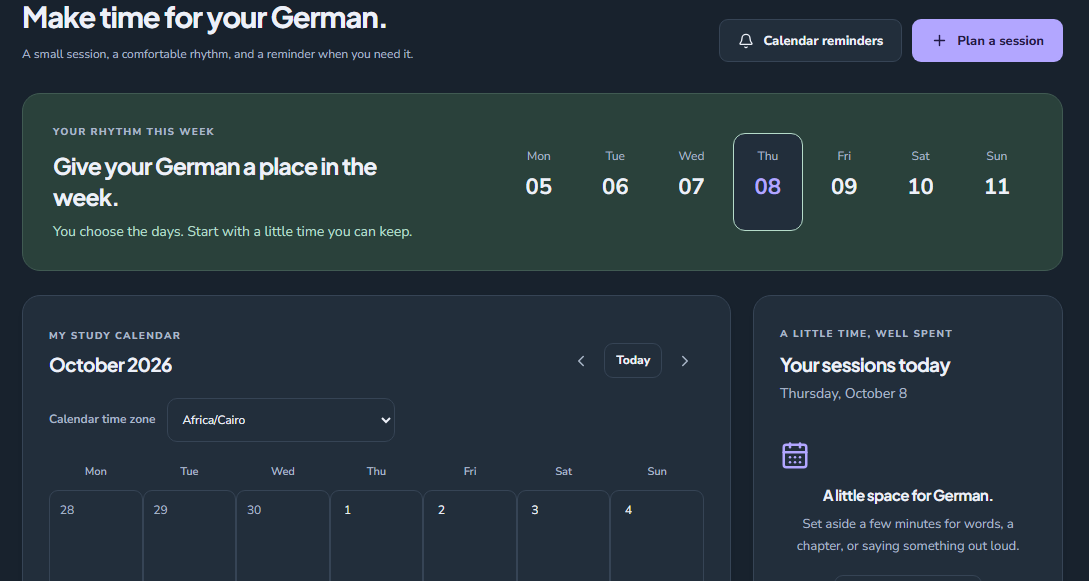Go to previous month with left chevron

click(581, 361)
